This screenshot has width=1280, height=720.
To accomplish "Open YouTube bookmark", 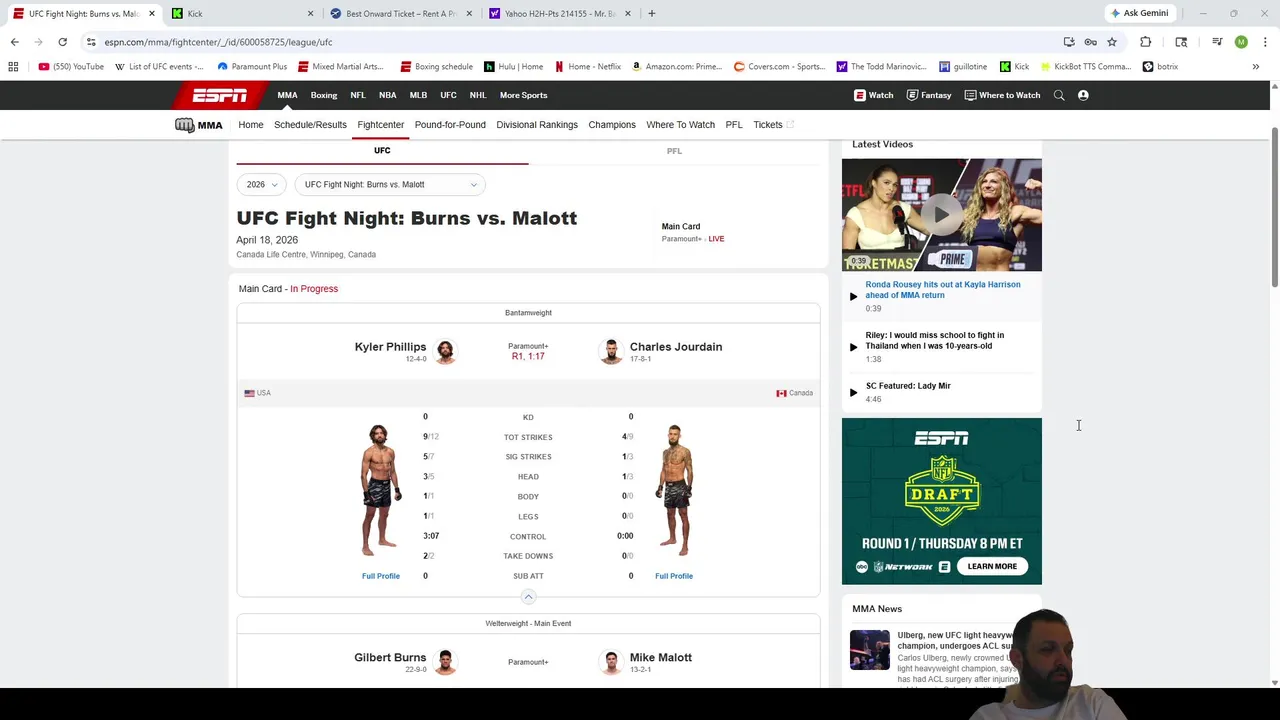I will (71, 67).
